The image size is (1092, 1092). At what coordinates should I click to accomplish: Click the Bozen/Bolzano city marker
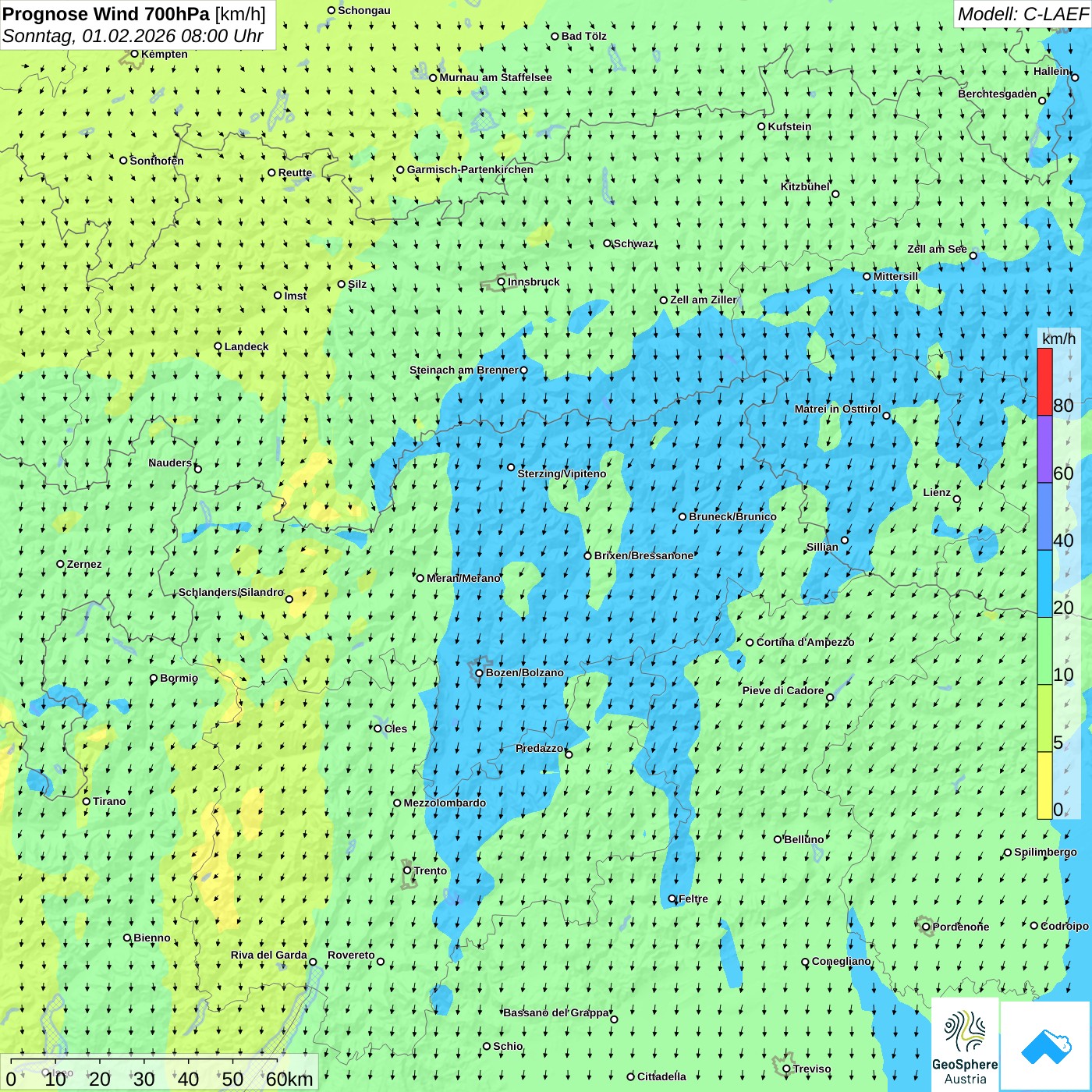[479, 672]
